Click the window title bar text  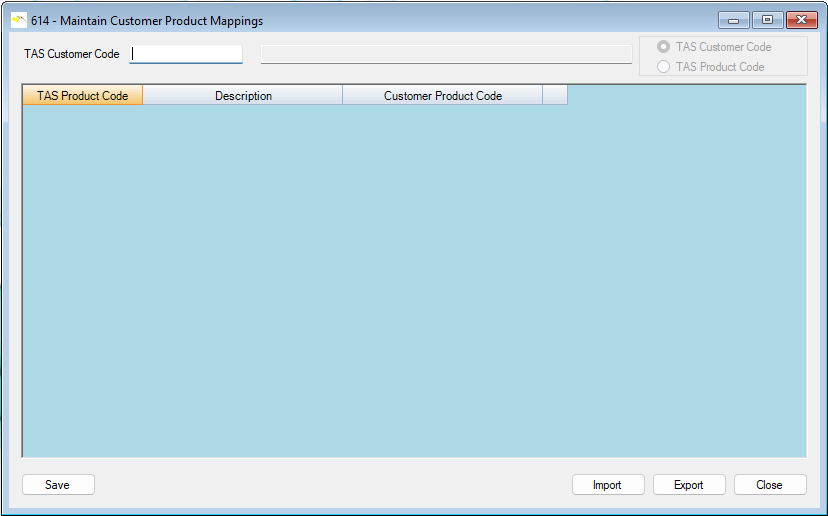147,21
